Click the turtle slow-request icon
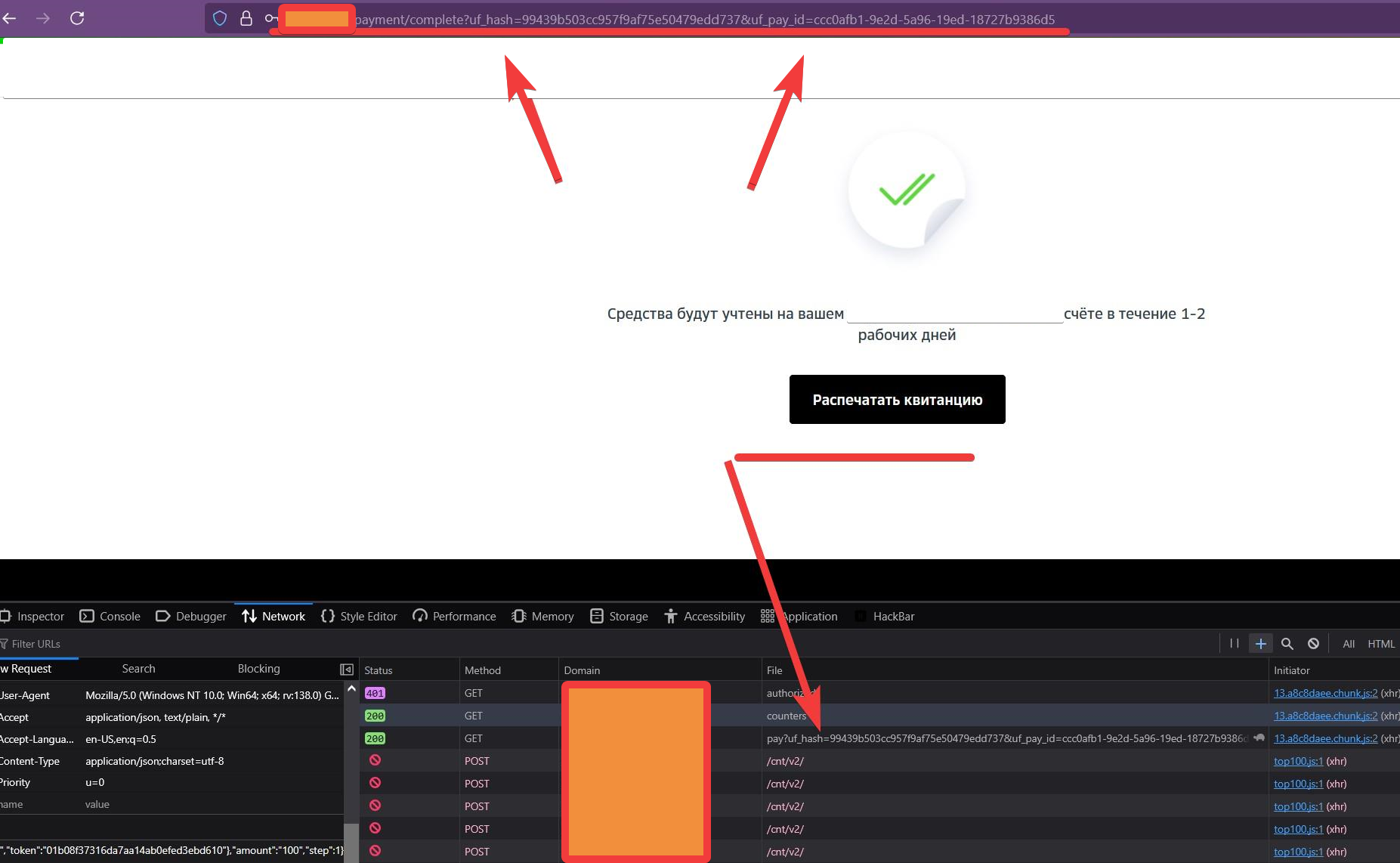This screenshot has width=1400, height=863. [1259, 738]
